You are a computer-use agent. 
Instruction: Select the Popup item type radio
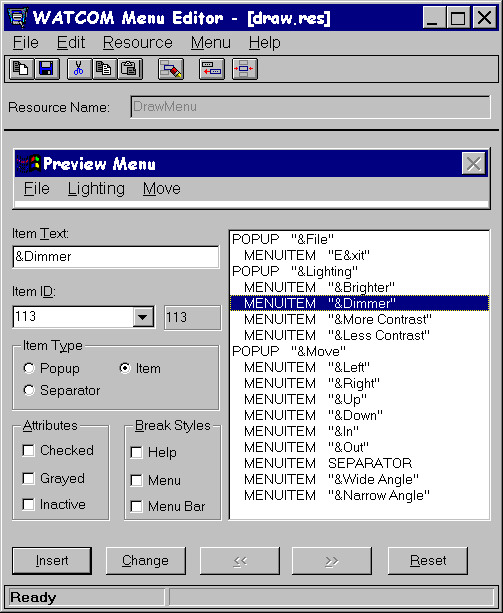(29, 368)
